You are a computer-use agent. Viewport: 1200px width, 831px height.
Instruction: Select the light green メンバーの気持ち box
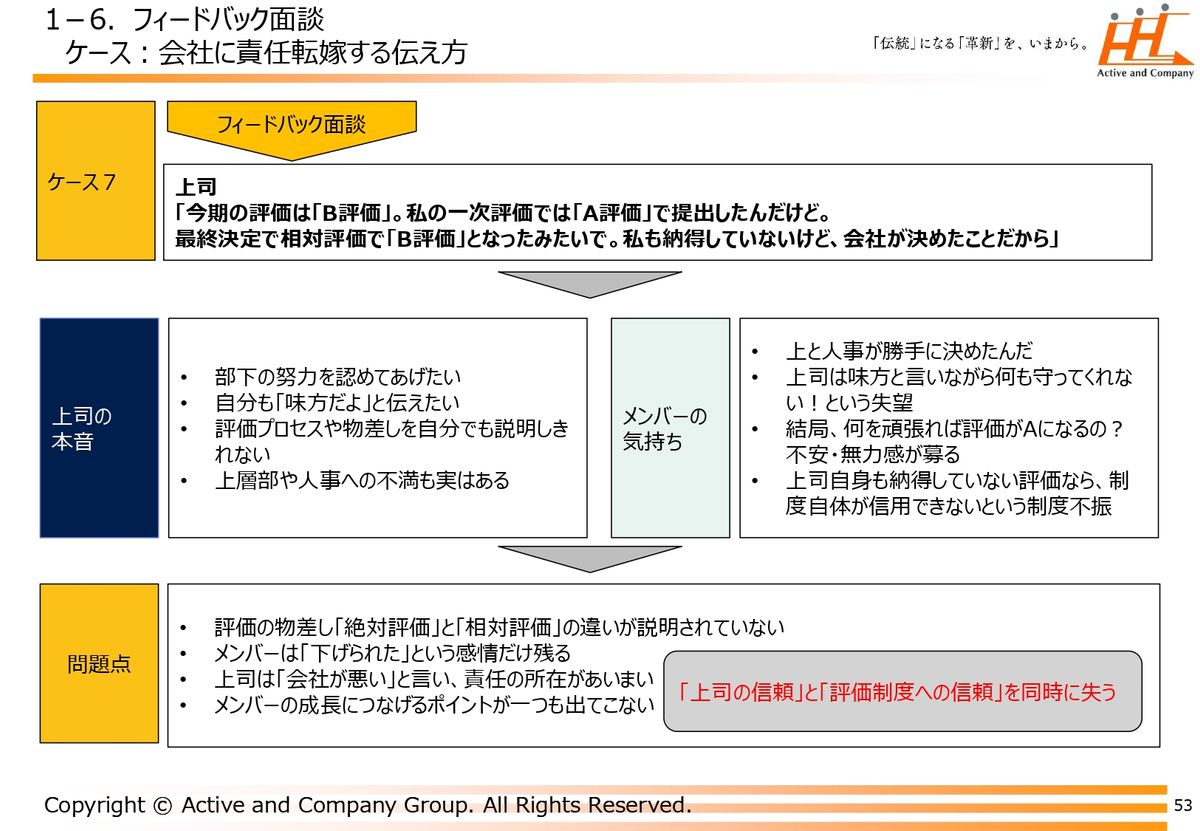point(670,428)
